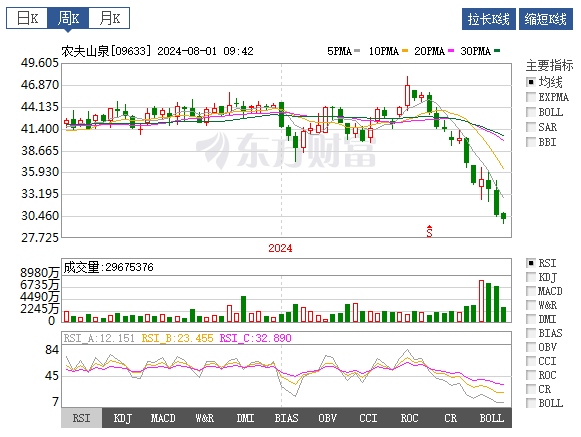Enable the EXPMA indicator checkbox
This screenshot has height=437, width=581.
coord(531,97)
